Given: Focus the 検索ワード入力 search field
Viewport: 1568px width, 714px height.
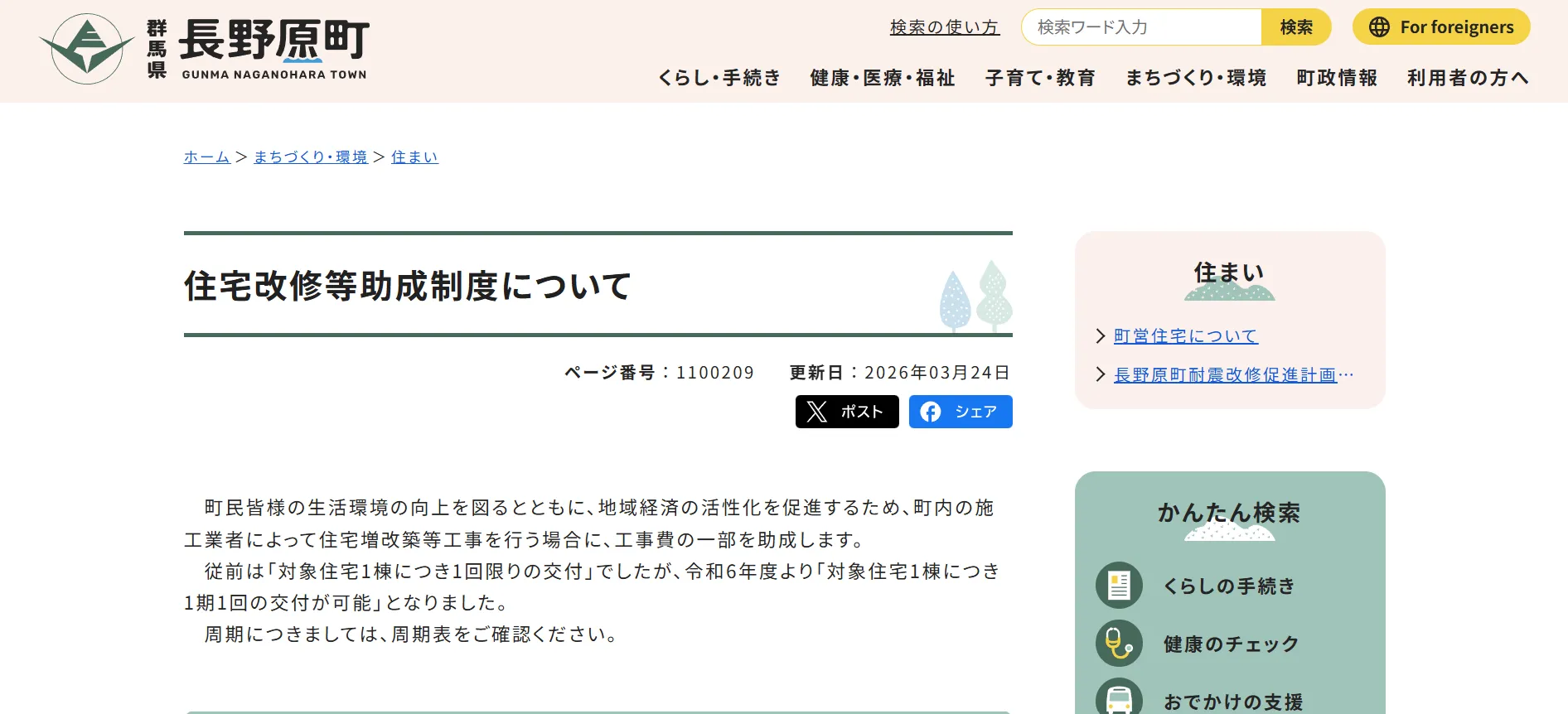Looking at the screenshot, I should [1142, 27].
